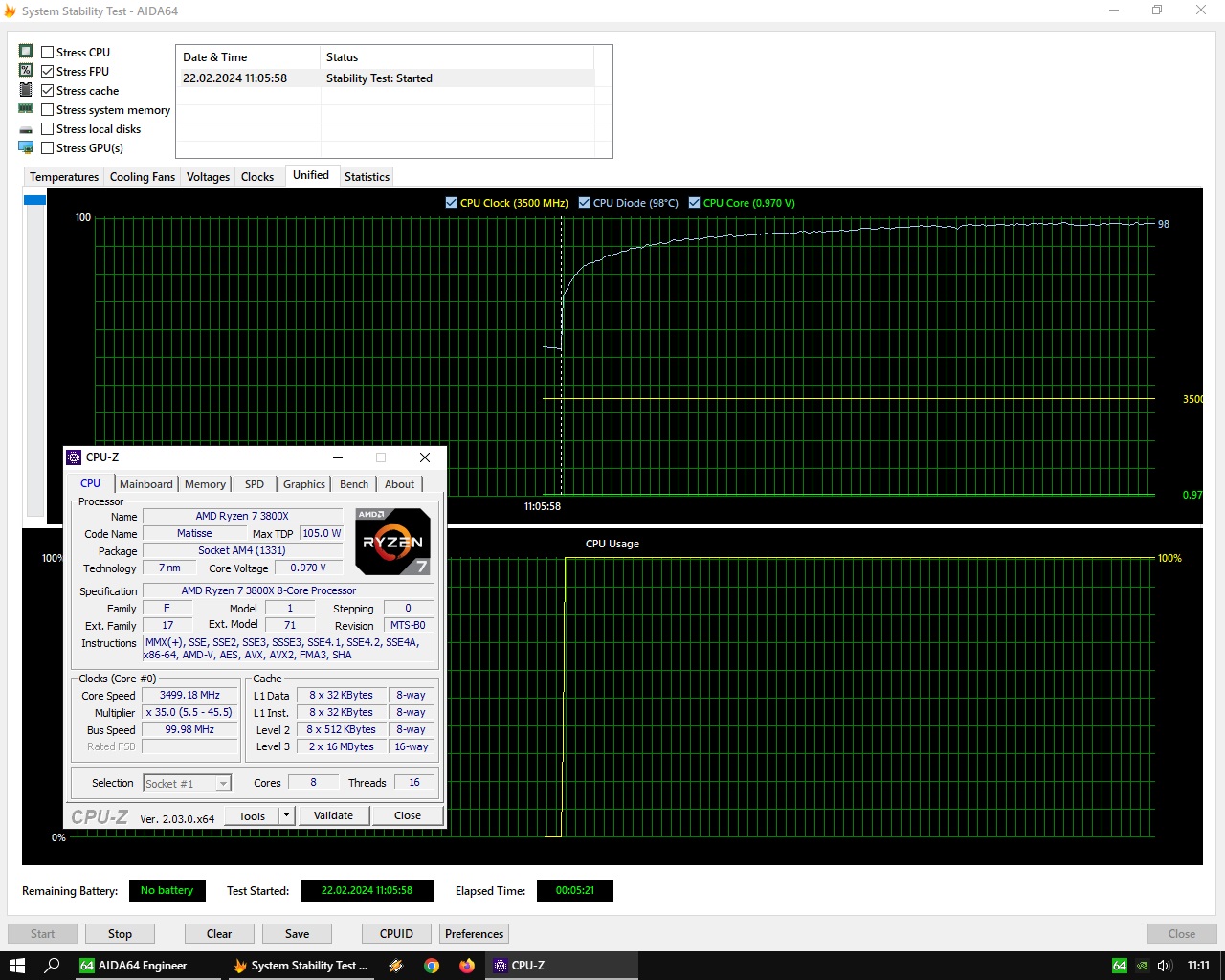Screen dimensions: 1225x980
Task: Open the Windows Start menu
Action: pos(17,966)
